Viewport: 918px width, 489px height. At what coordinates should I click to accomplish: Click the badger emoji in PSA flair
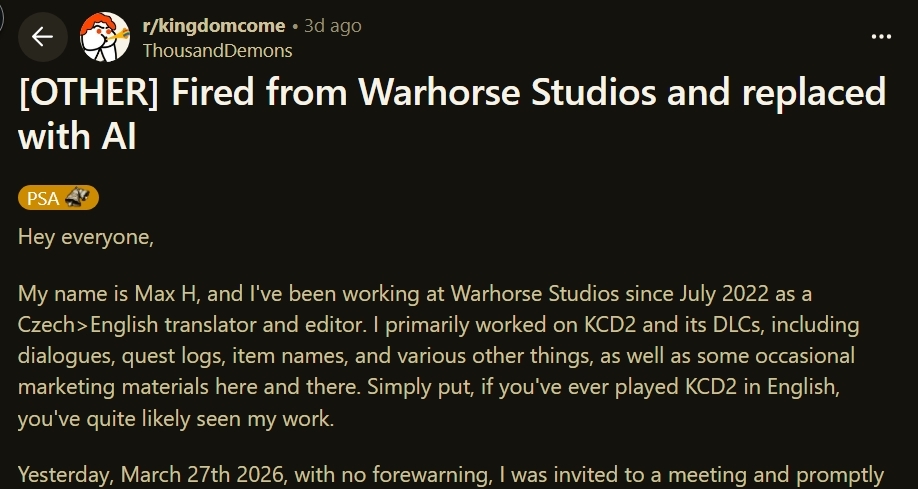pyautogui.click(x=78, y=198)
